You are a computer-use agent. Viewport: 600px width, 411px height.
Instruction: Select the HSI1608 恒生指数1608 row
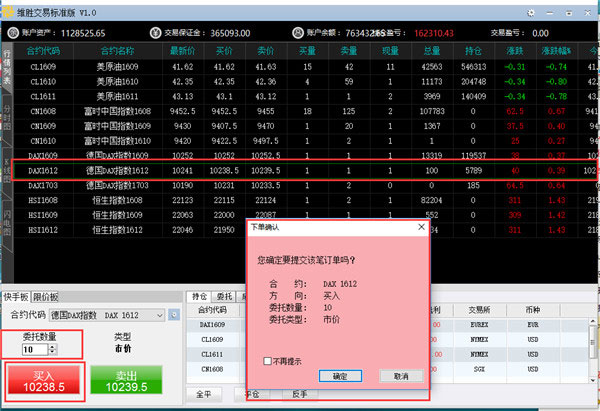305,200
